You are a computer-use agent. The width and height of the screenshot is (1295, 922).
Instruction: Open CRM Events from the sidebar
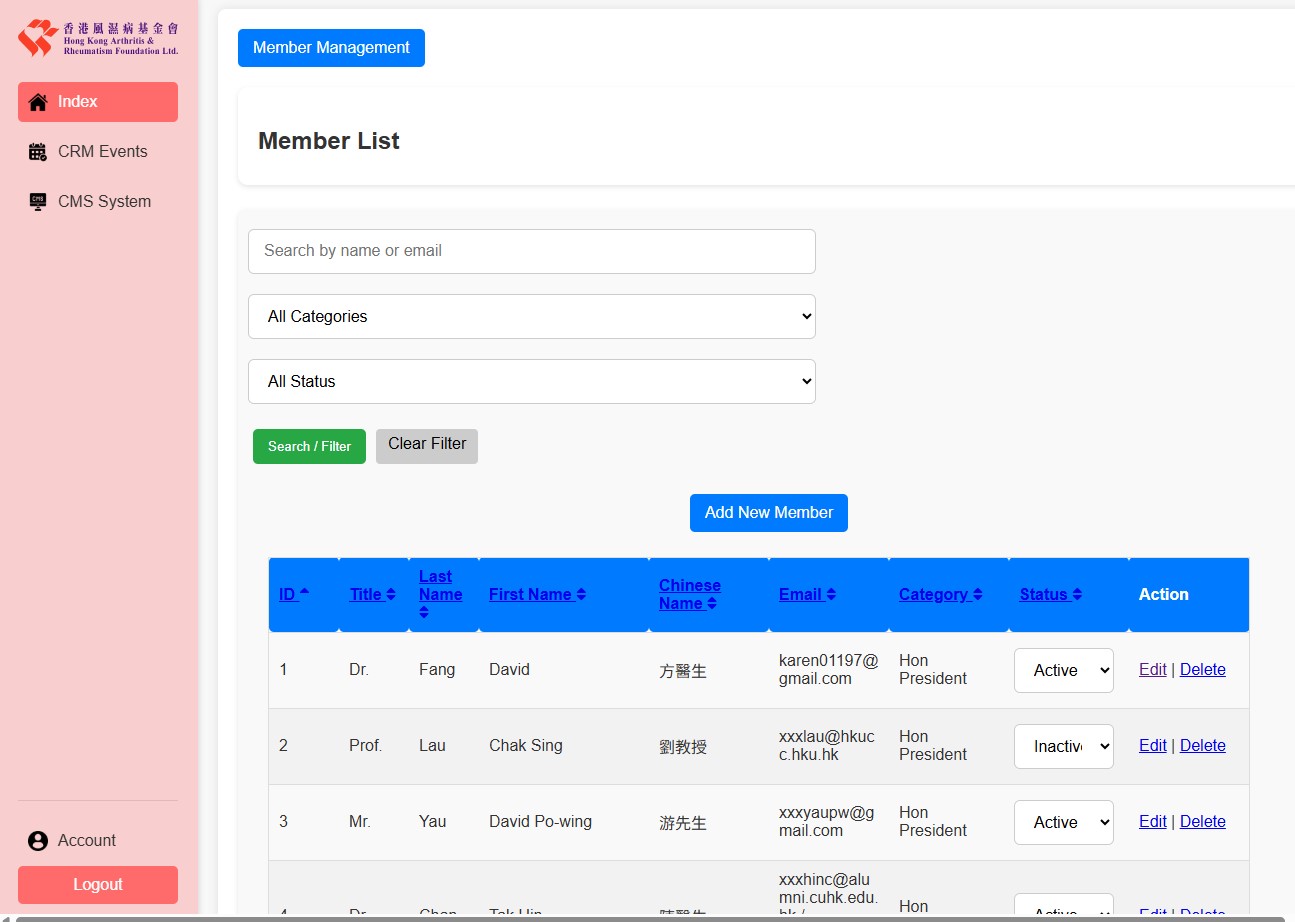tap(102, 152)
